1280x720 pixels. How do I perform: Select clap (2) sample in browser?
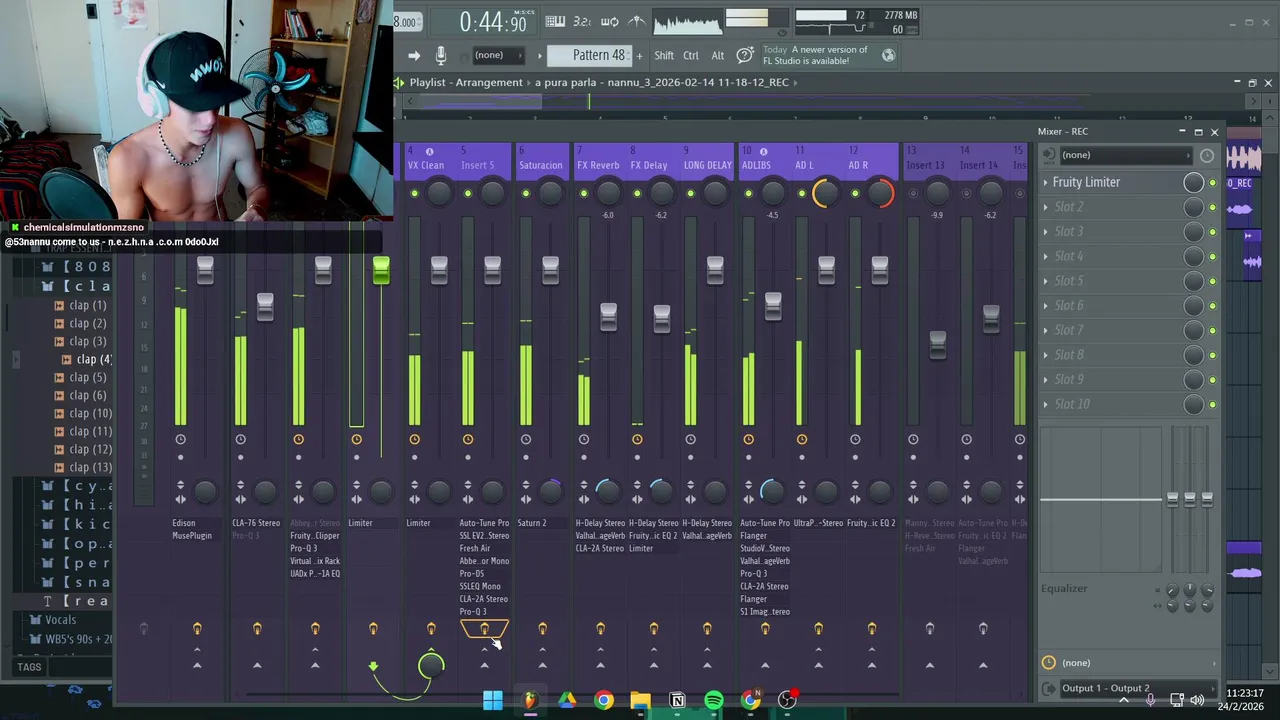point(88,323)
